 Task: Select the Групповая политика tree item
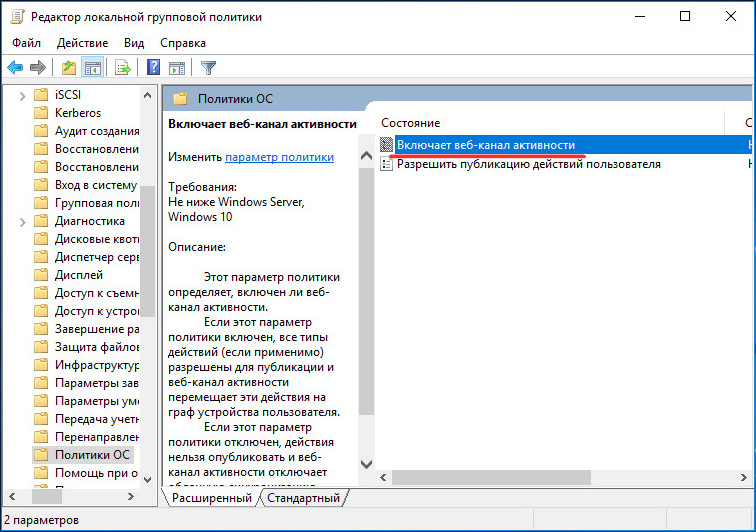(97, 203)
